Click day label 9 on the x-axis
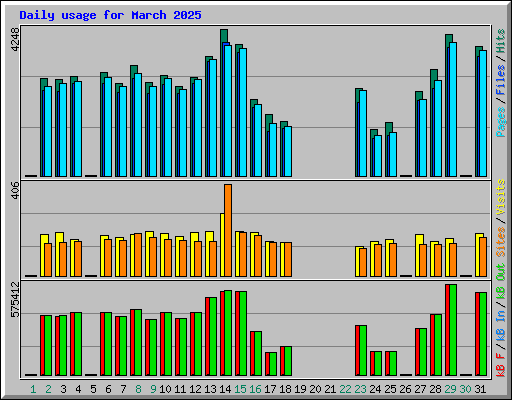Screen dimensions: 512x400 153,389
